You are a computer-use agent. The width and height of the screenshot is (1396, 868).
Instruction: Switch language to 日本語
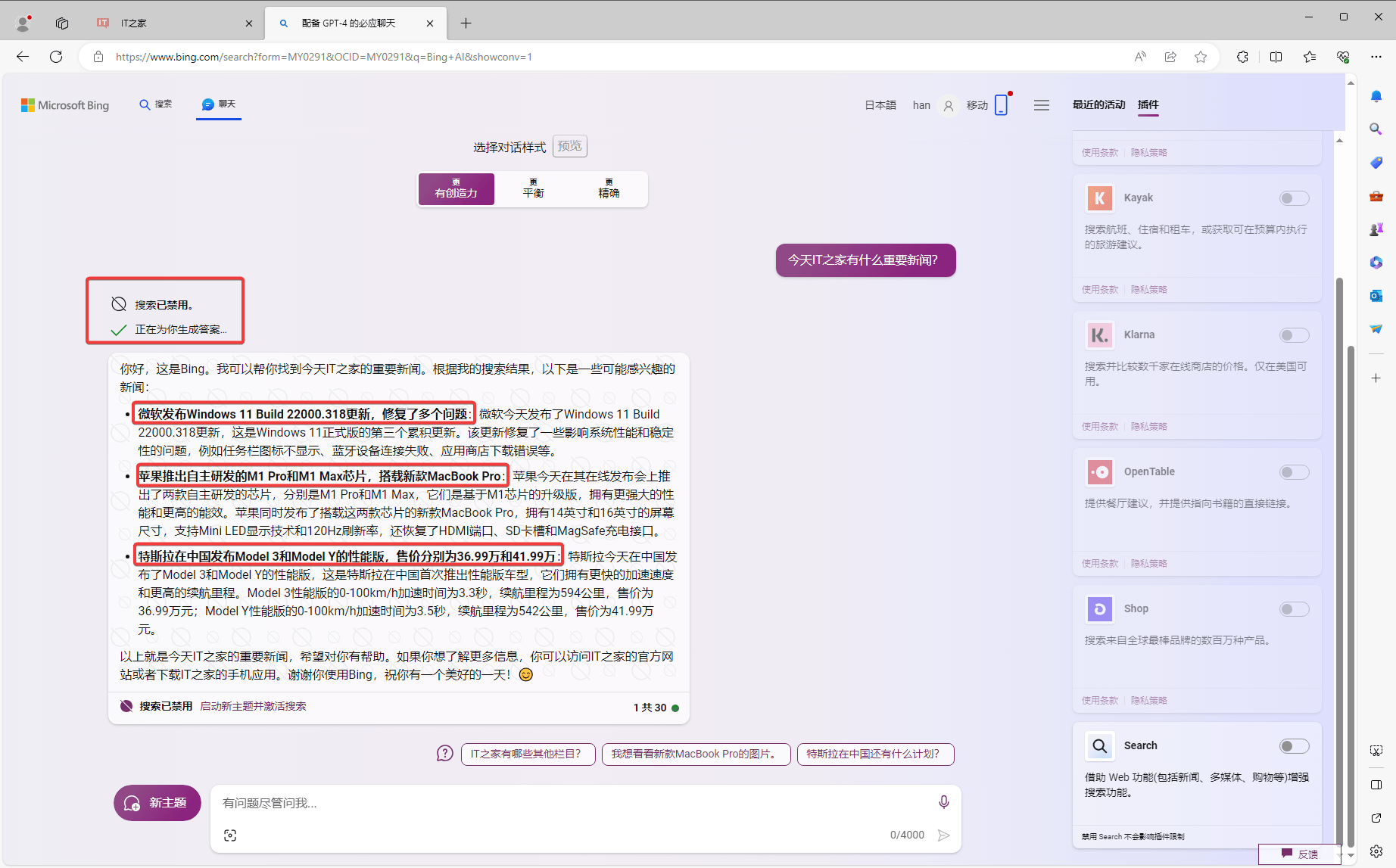[880, 105]
